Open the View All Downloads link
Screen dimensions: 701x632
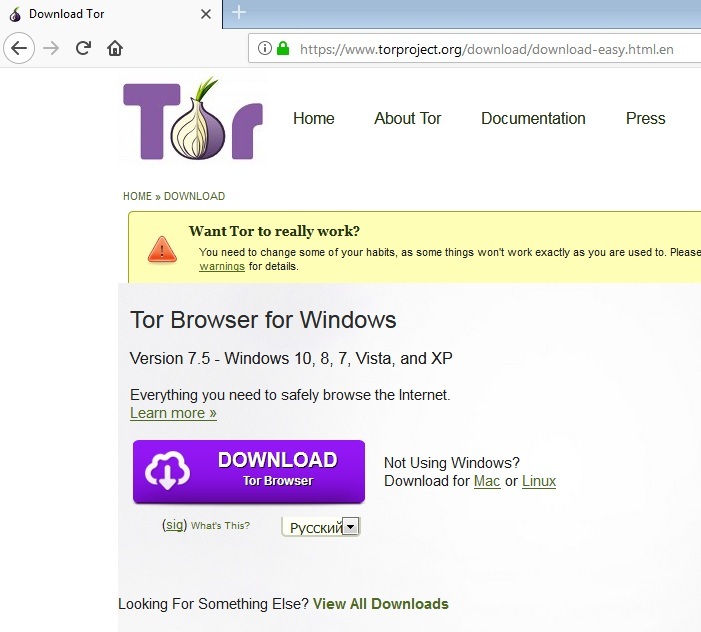(380, 604)
